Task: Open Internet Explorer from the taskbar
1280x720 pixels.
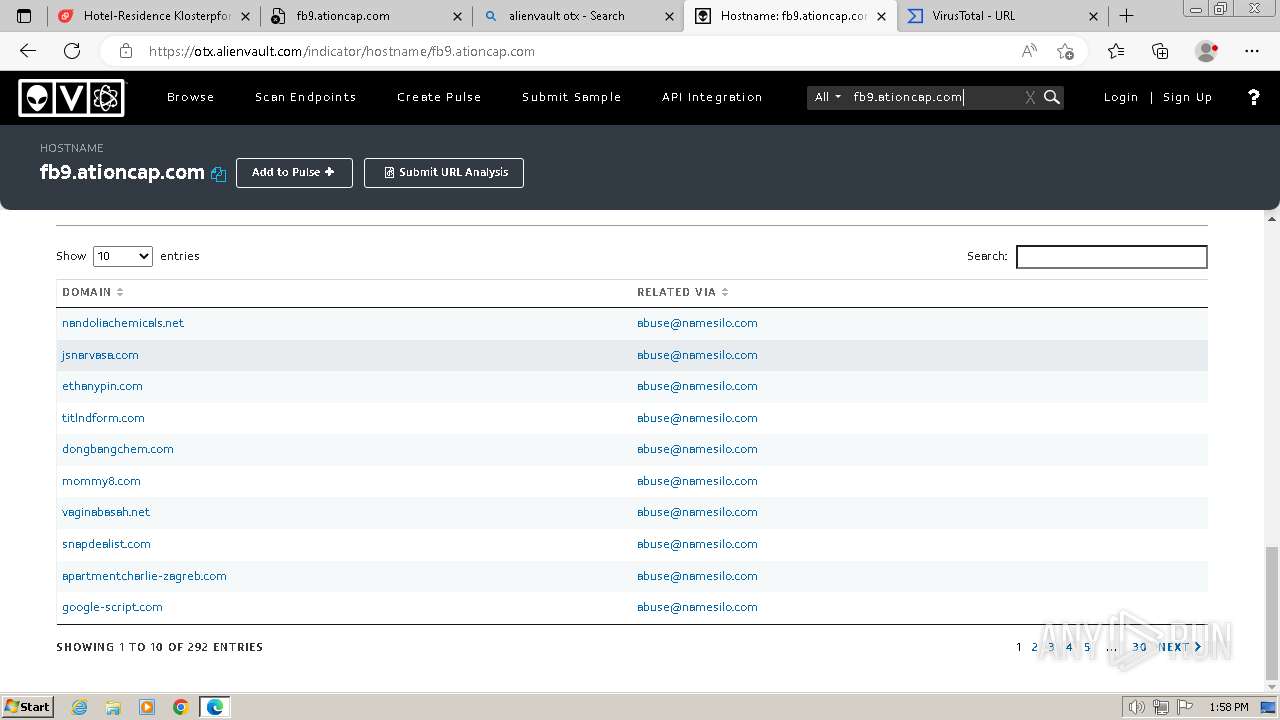Action: point(79,707)
